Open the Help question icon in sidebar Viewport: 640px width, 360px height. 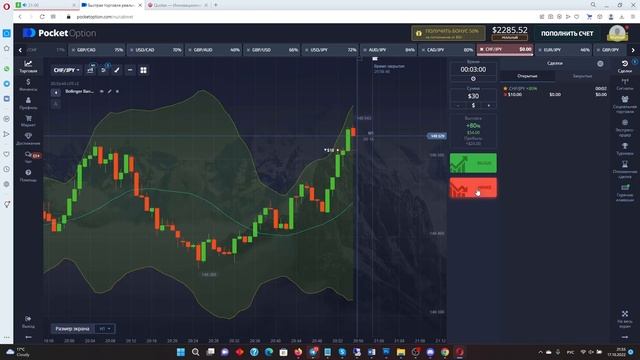tap(28, 175)
